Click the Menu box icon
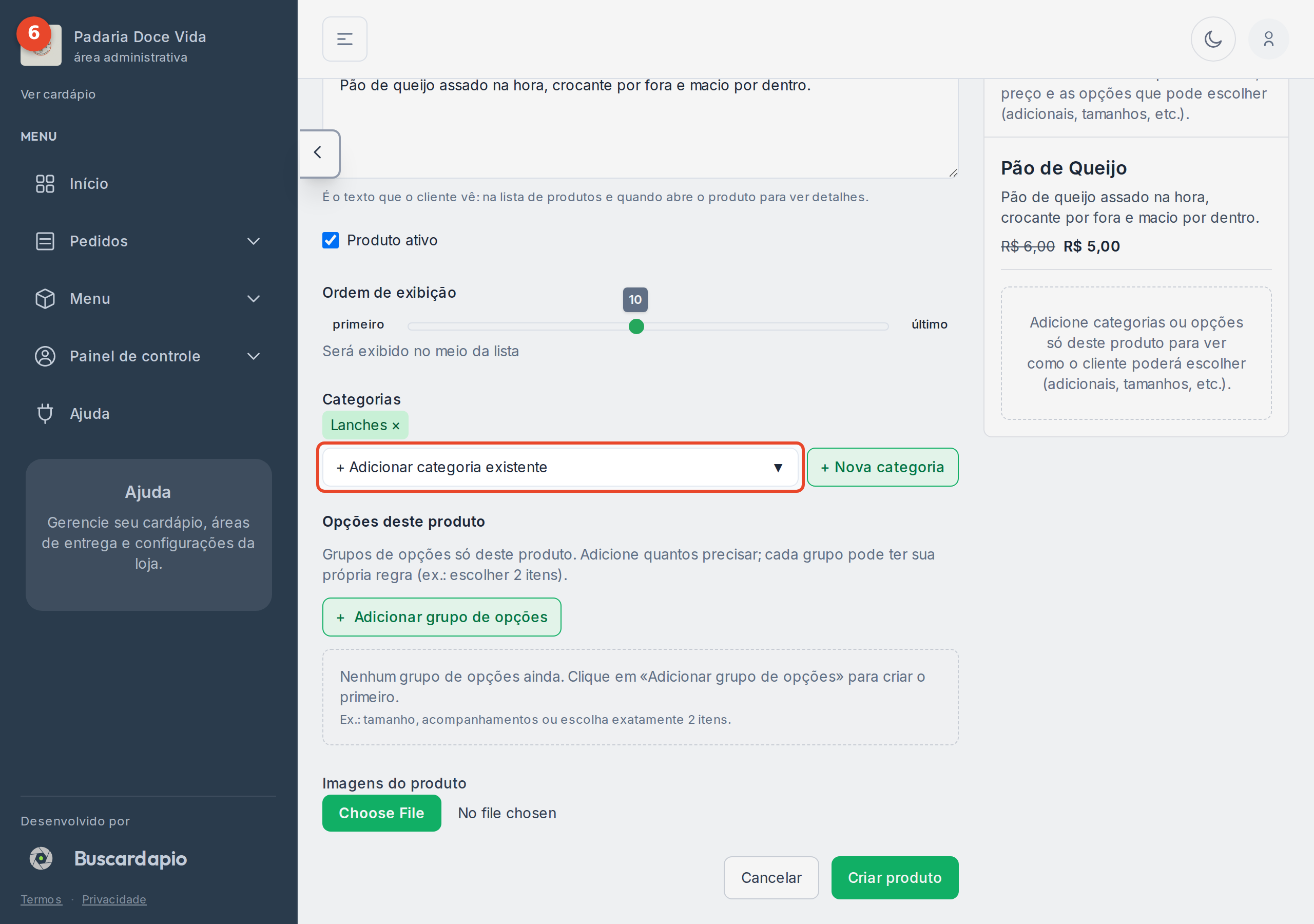This screenshot has width=1314, height=924. point(45,299)
